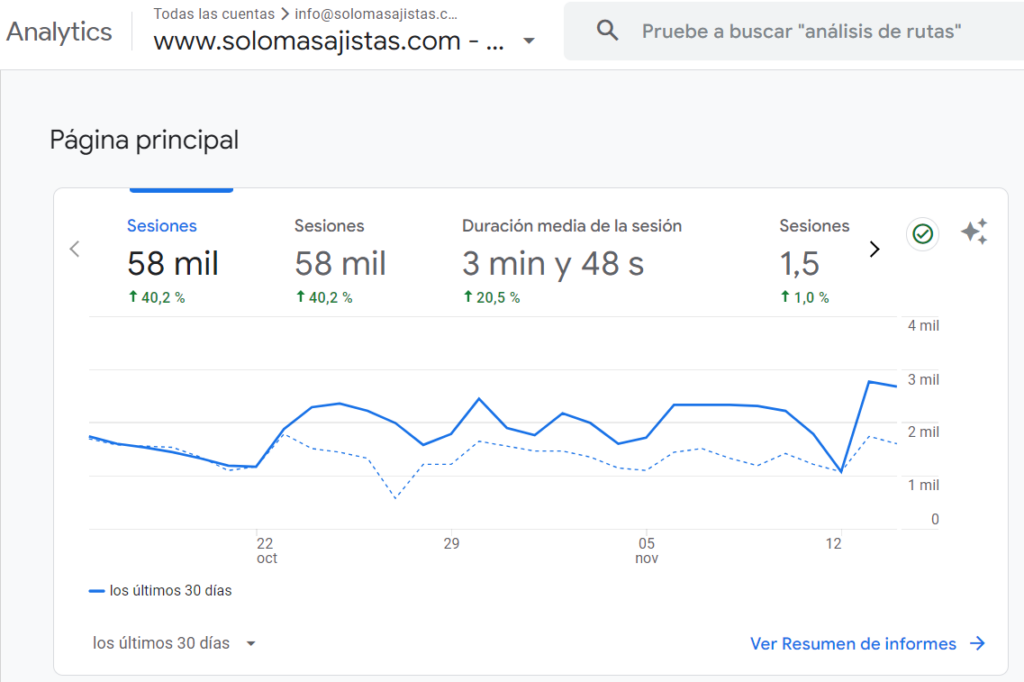
Task: Click the 20,5 % increase indicator
Action: pos(492,297)
